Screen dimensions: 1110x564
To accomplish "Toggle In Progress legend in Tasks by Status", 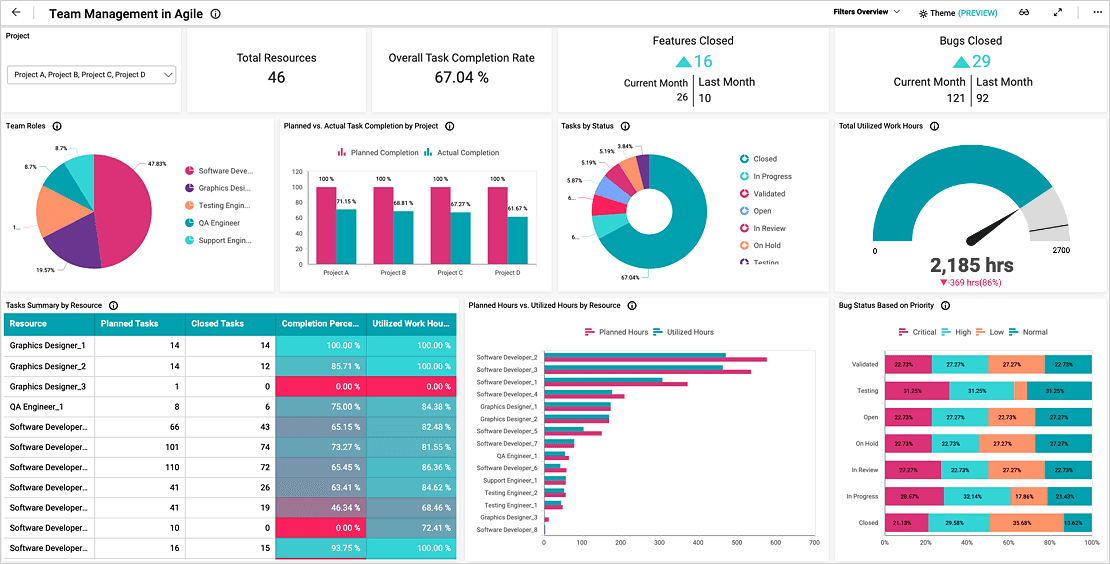I will click(766, 176).
